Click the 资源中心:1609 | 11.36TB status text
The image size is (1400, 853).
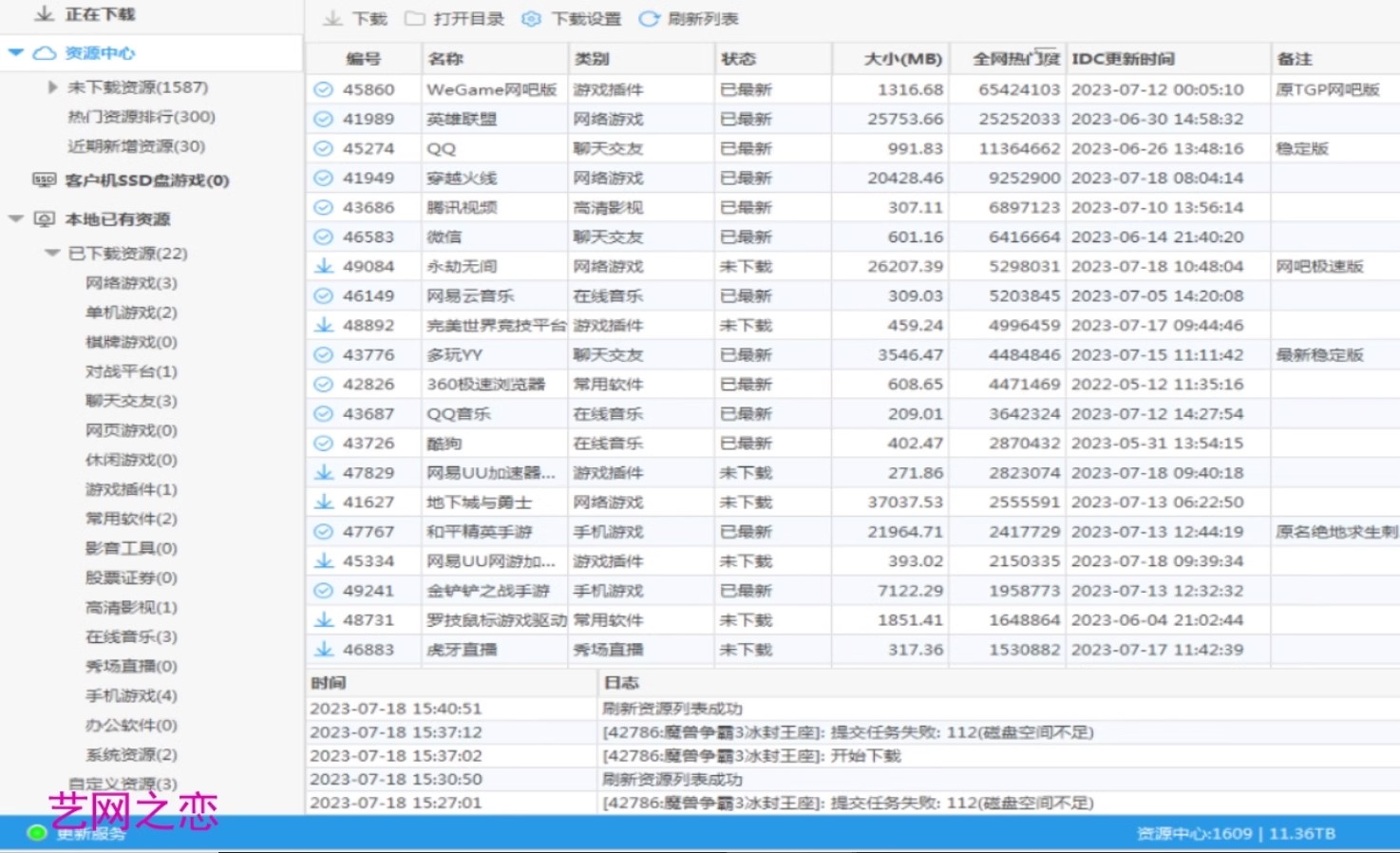[x=1236, y=833]
